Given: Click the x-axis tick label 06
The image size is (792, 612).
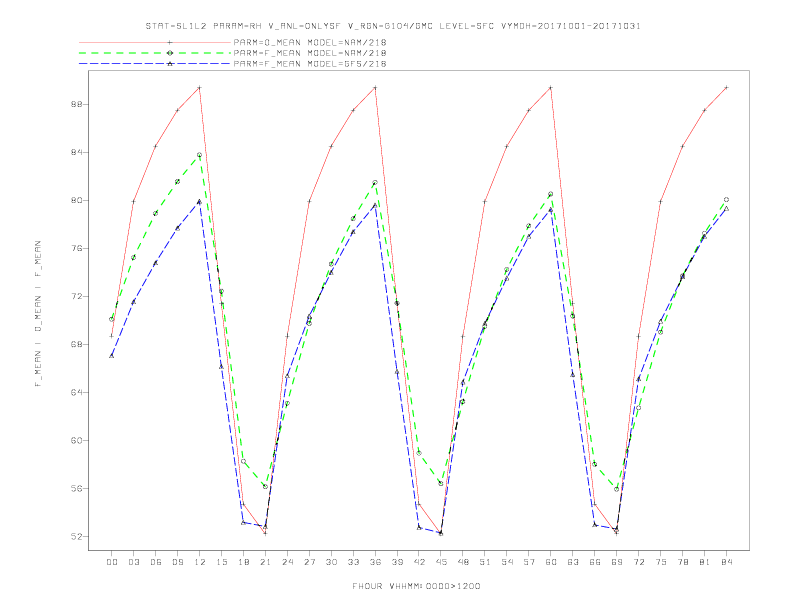Looking at the screenshot, I should (x=156, y=562).
